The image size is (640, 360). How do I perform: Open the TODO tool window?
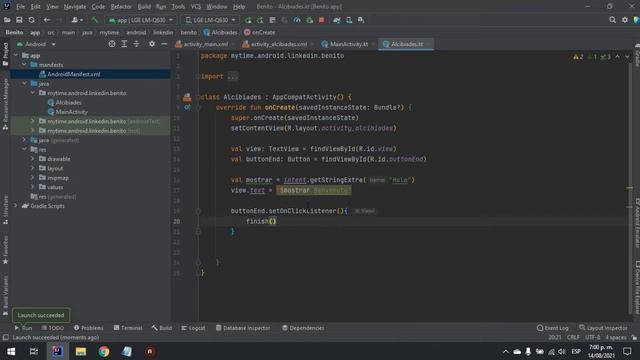pyautogui.click(x=53, y=328)
